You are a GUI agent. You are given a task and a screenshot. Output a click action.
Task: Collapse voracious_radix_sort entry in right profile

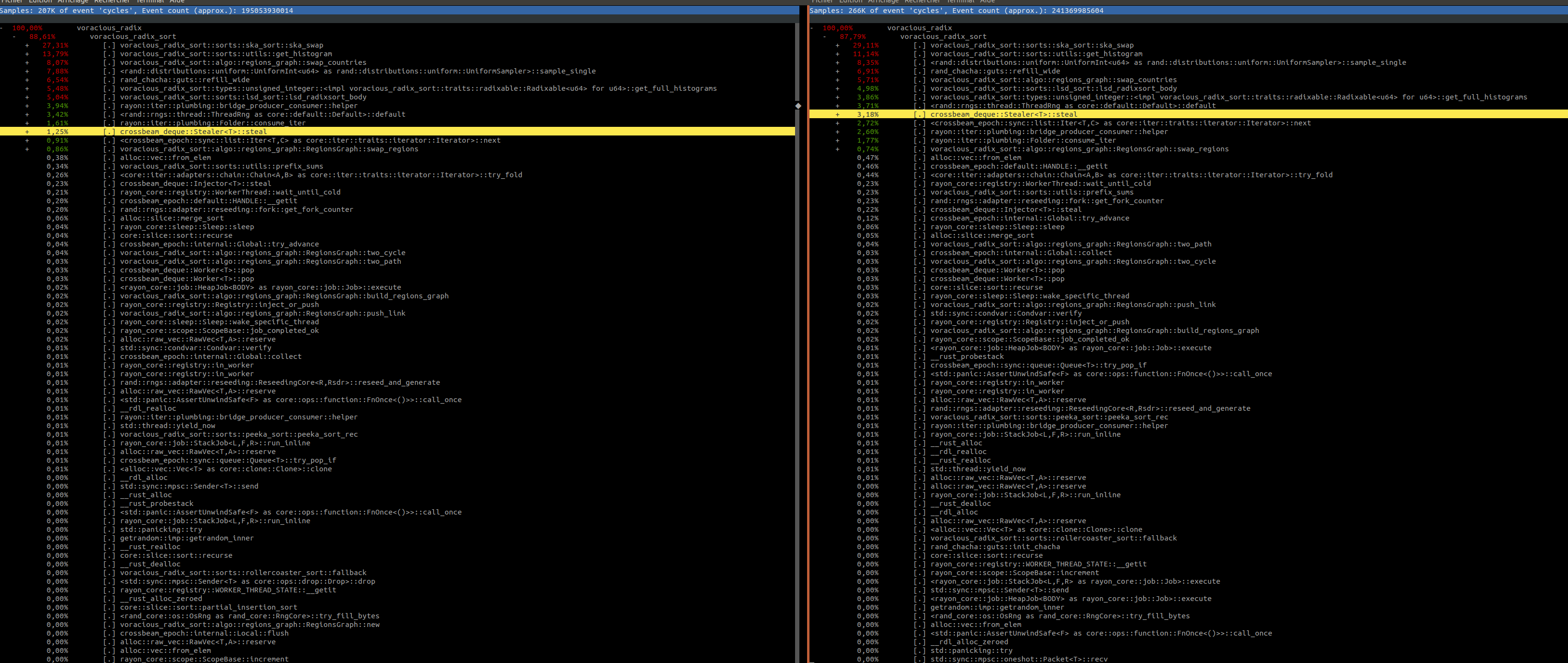click(825, 36)
